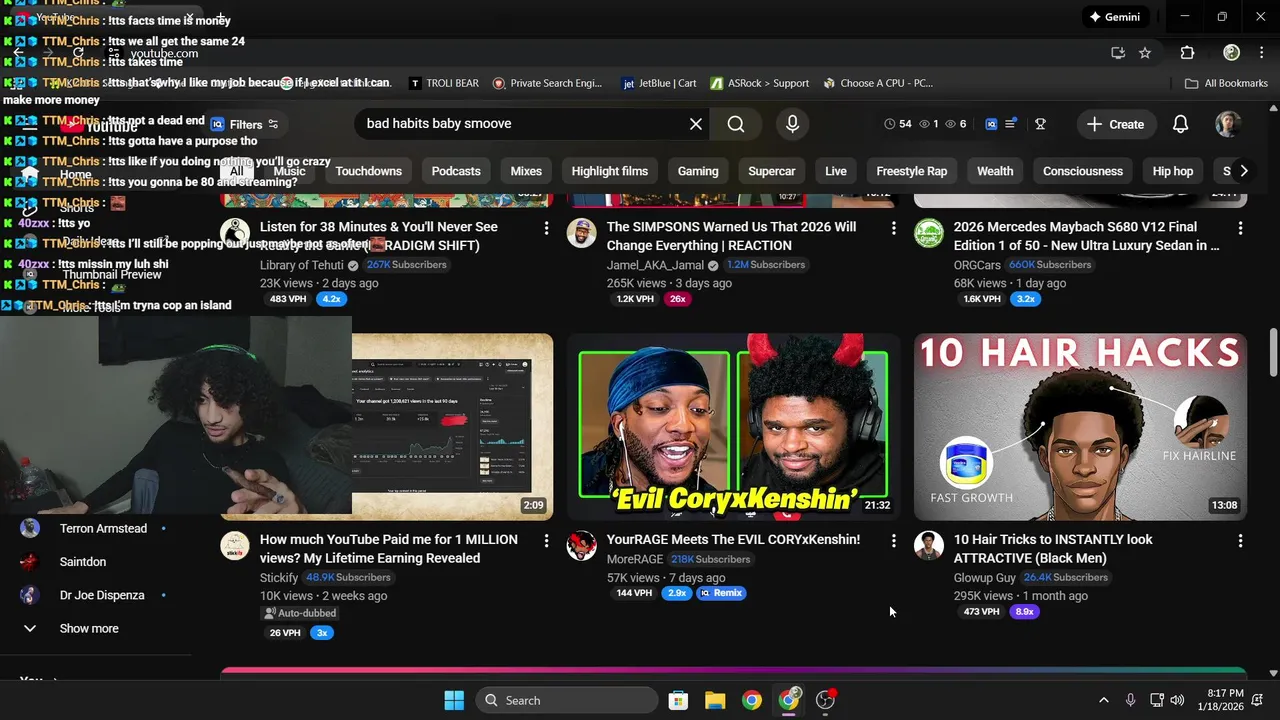The height and width of the screenshot is (720, 1280).
Task: Select the Highlight films chip
Action: (610, 171)
